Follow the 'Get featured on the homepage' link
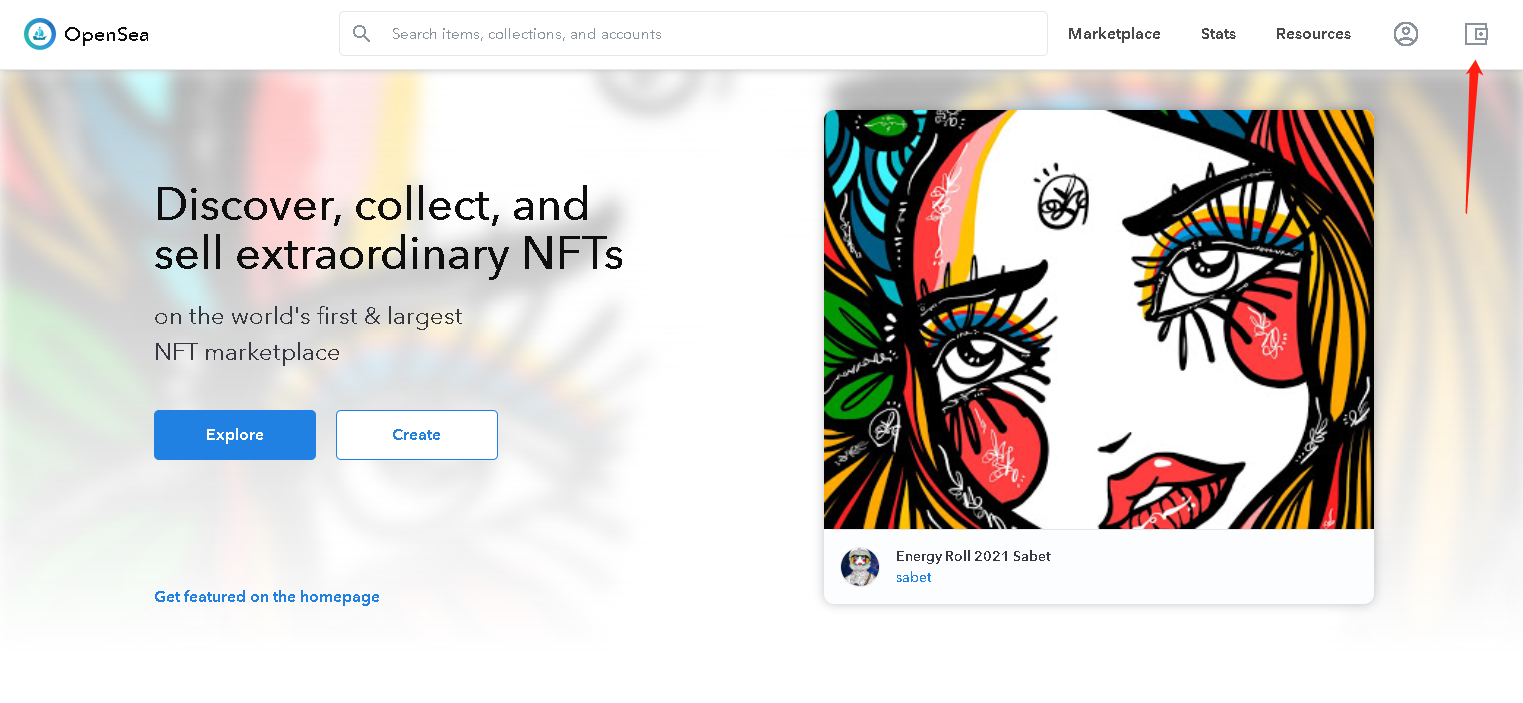This screenshot has height=703, width=1523. pyautogui.click(x=267, y=597)
